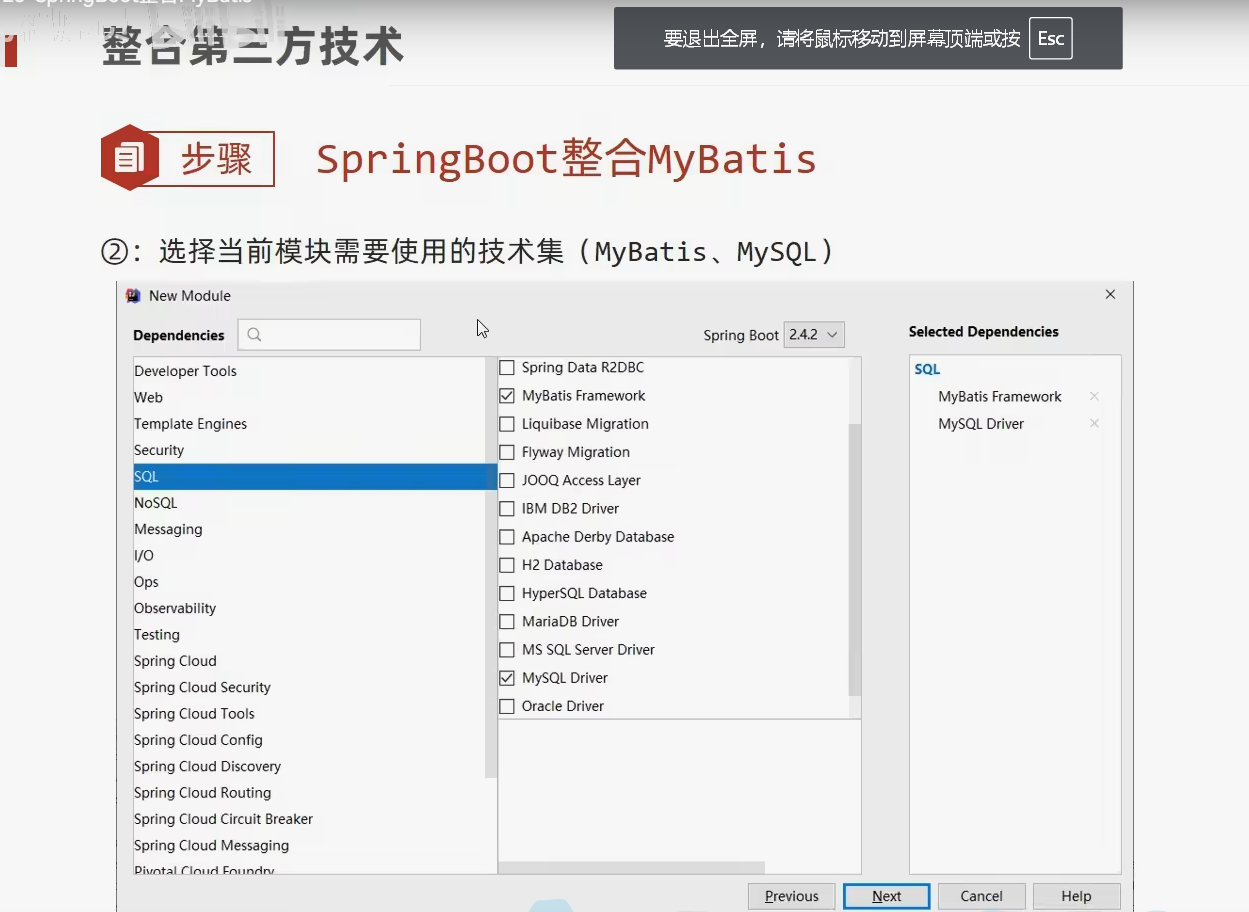
Task: Select MyBatis Framework in Selected Dependencies
Action: click(x=999, y=397)
